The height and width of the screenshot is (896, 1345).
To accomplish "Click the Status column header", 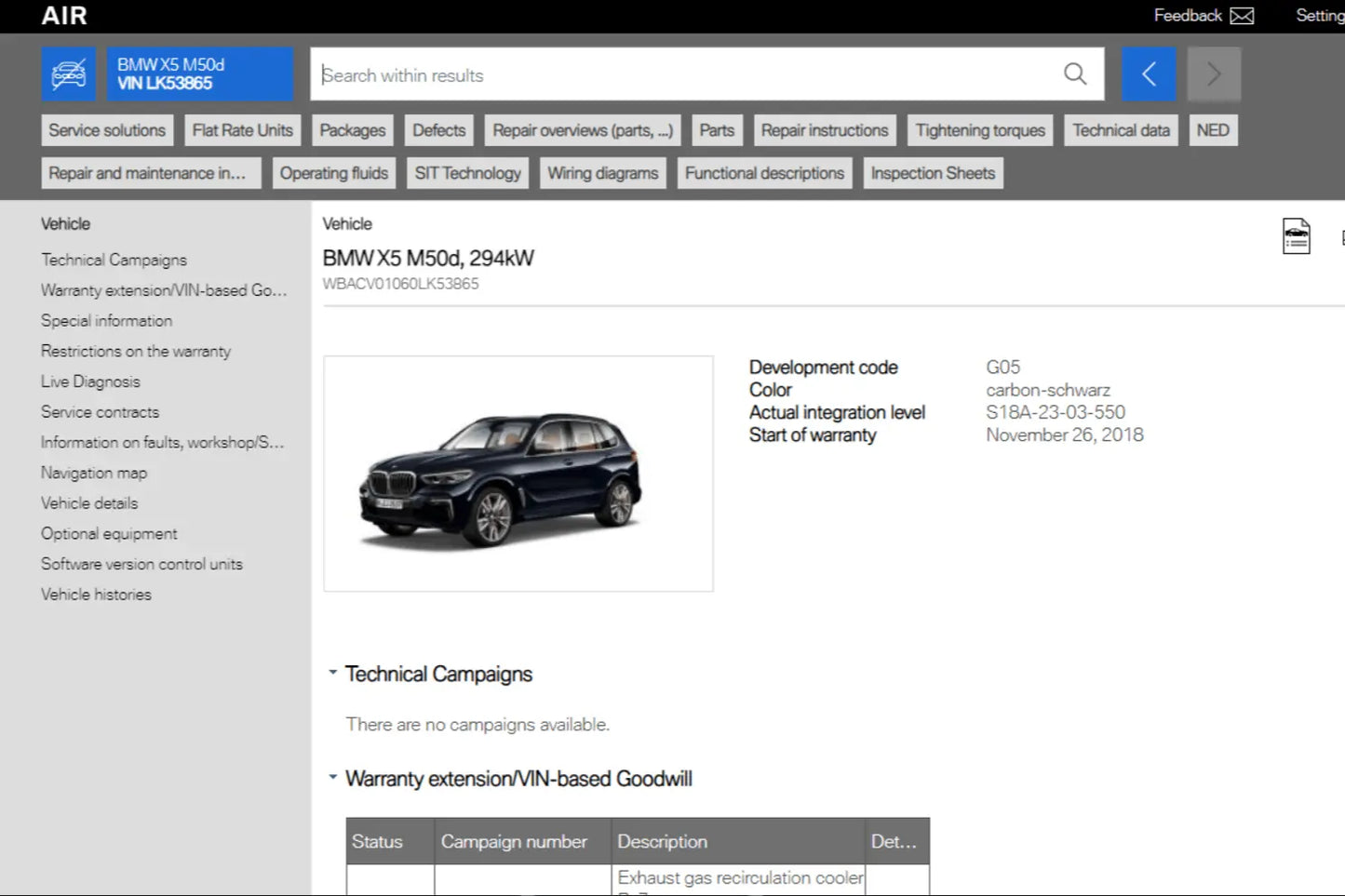I will pyautogui.click(x=390, y=841).
